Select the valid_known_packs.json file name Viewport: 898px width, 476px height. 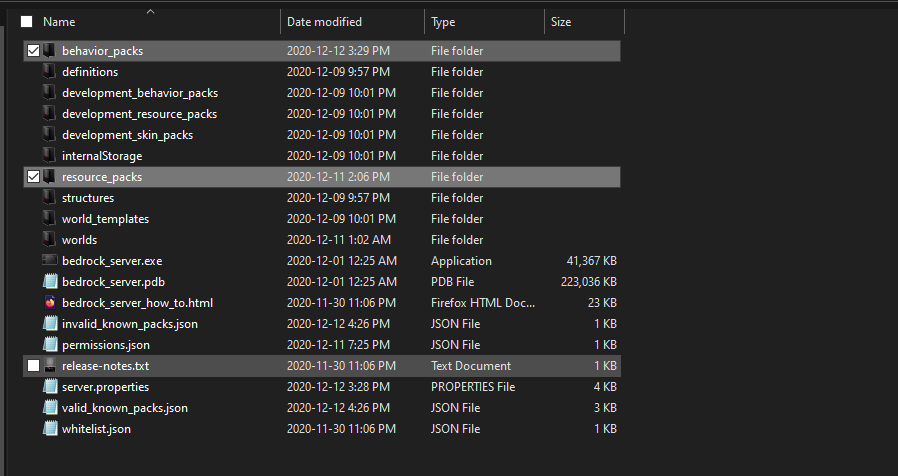click(125, 408)
